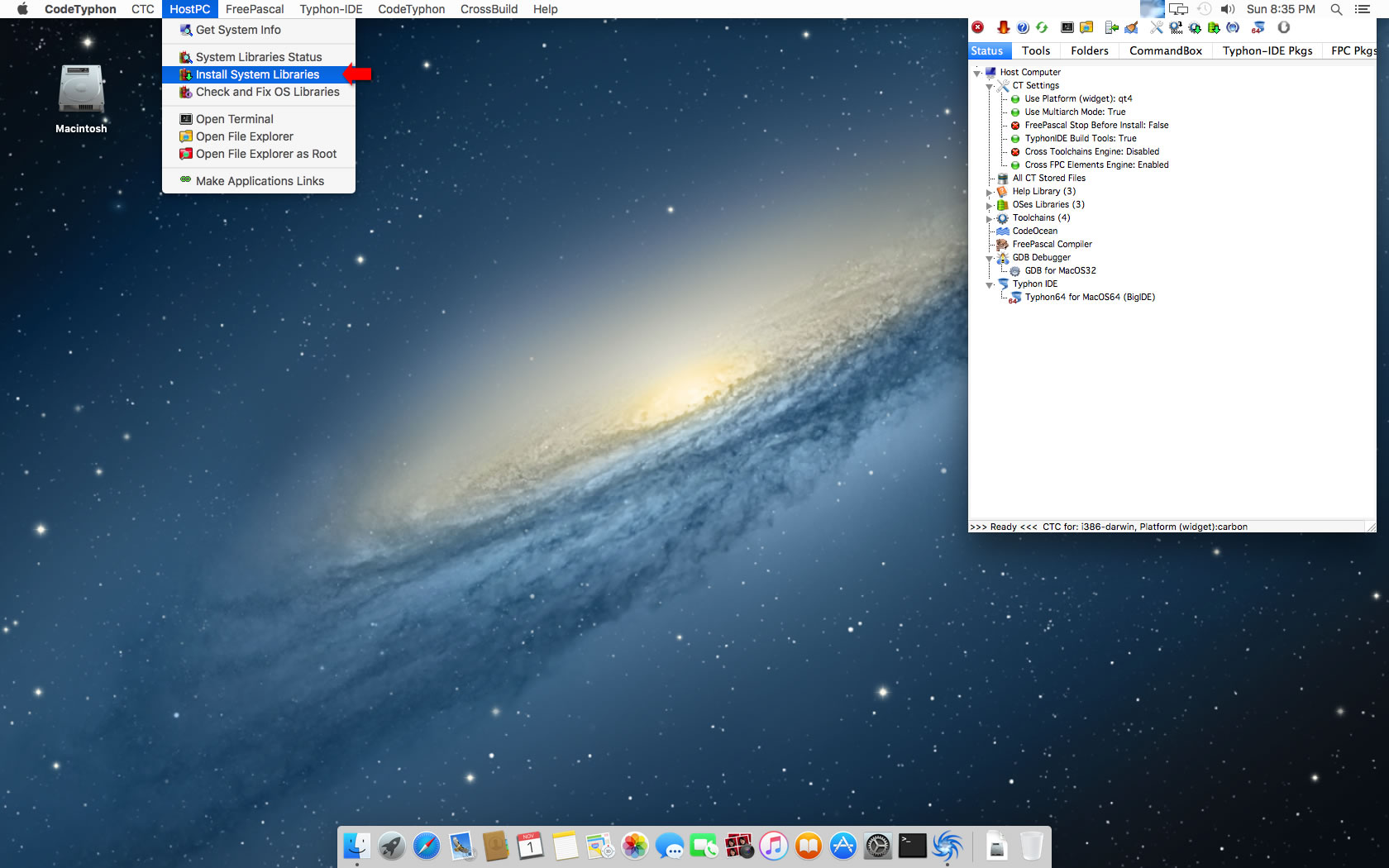Image resolution: width=1389 pixels, height=868 pixels.
Task: Expand the Help Library (3) node
Action: tap(990, 192)
